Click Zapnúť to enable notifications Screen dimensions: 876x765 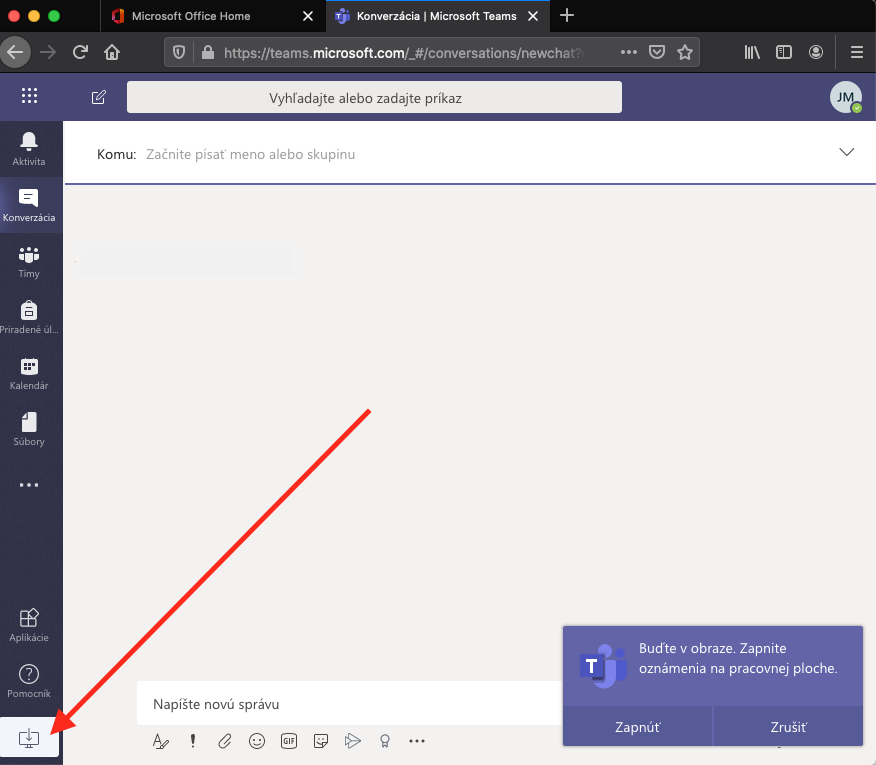(637, 727)
